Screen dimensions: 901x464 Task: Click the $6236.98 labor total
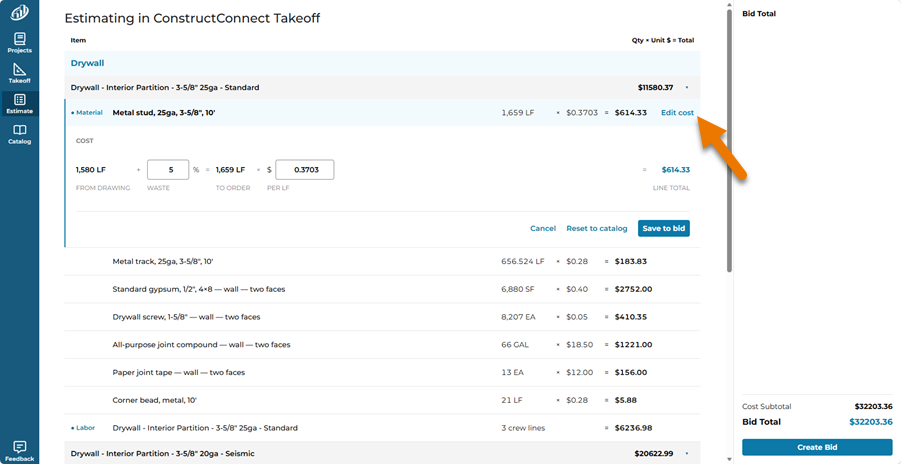634,428
